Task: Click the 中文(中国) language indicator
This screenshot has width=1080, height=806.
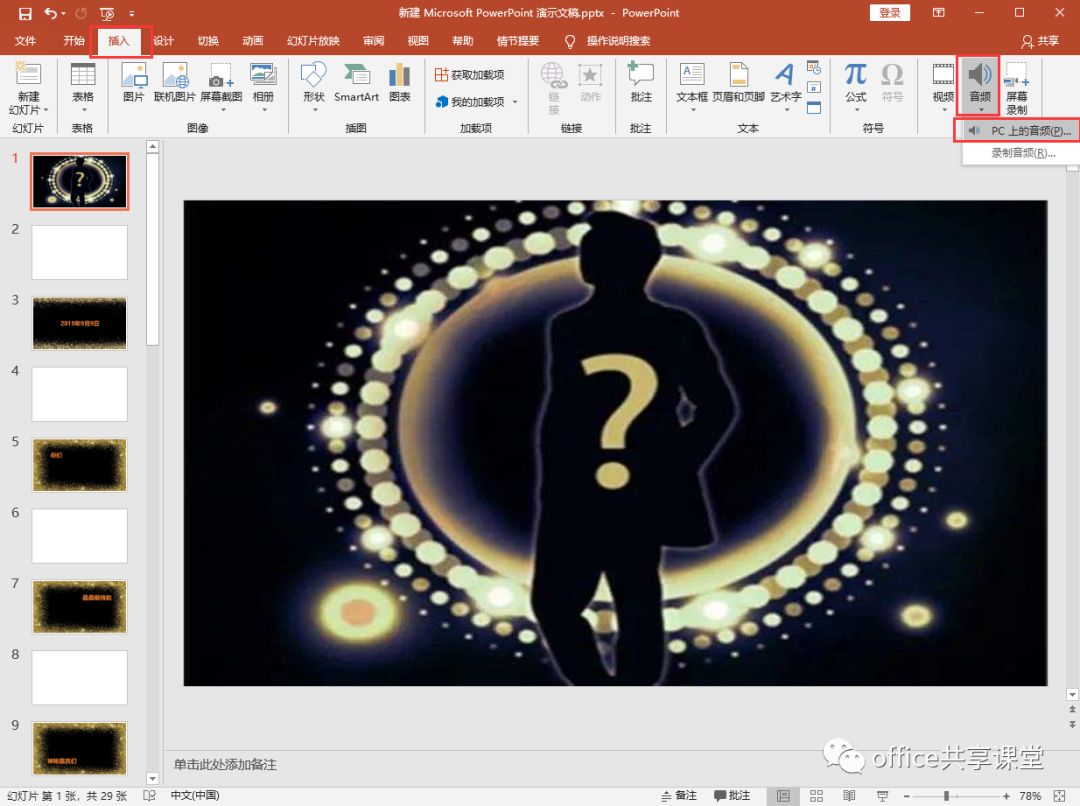Action: (x=195, y=796)
